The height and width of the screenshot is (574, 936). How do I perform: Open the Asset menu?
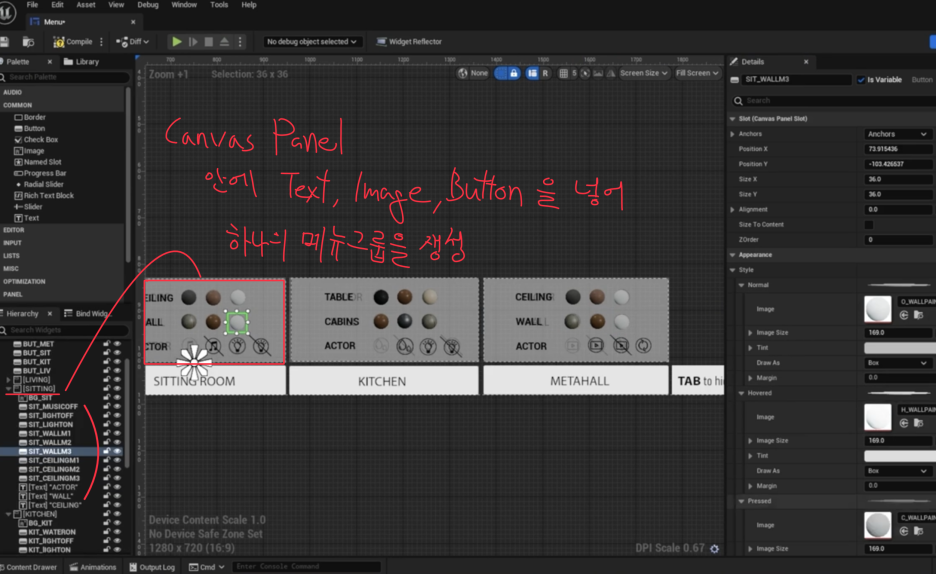click(x=85, y=5)
